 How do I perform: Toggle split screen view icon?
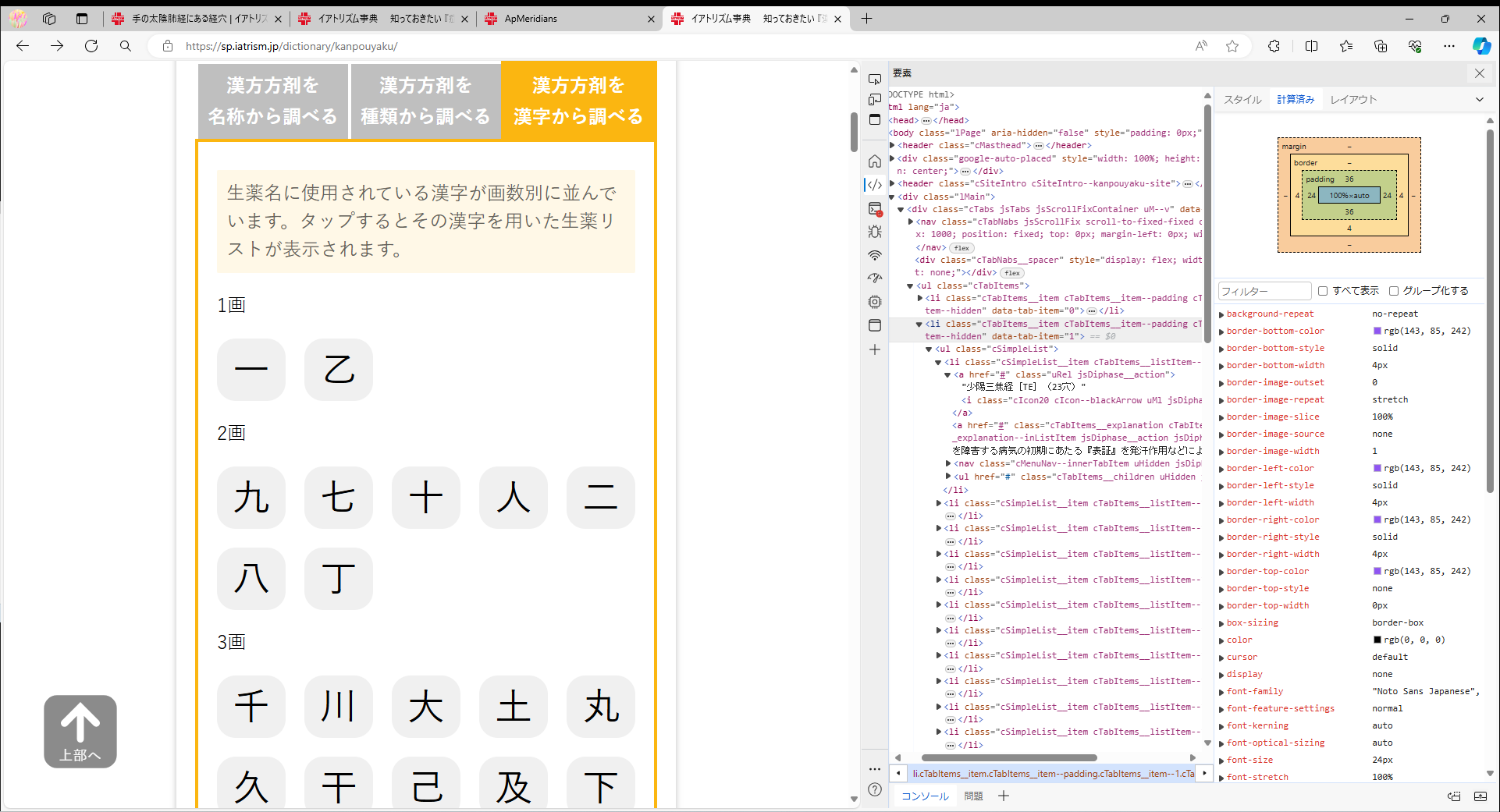tap(1311, 46)
